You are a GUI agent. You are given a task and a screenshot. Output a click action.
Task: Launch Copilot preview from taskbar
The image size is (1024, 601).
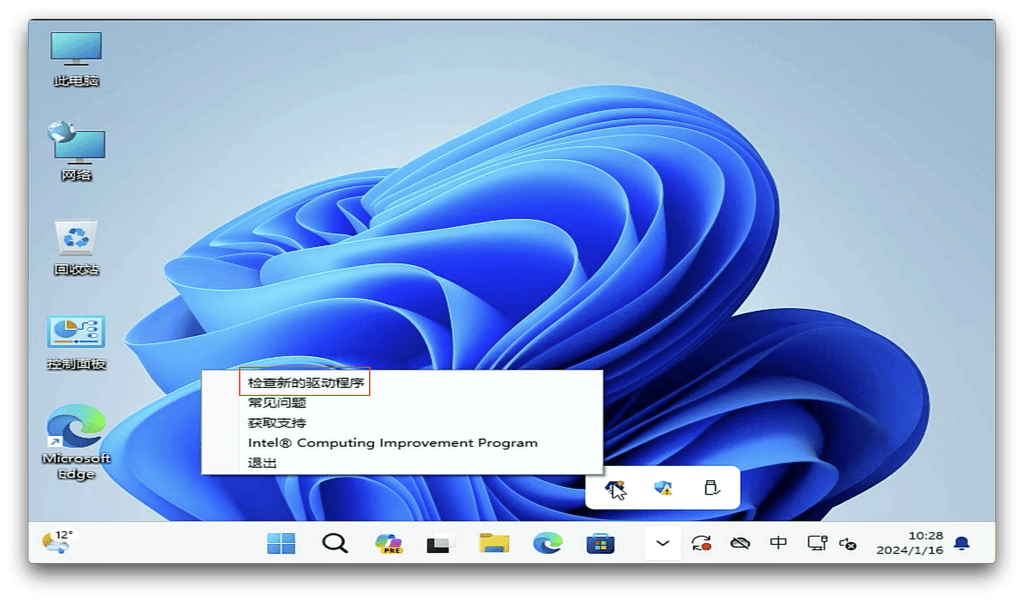coord(388,543)
